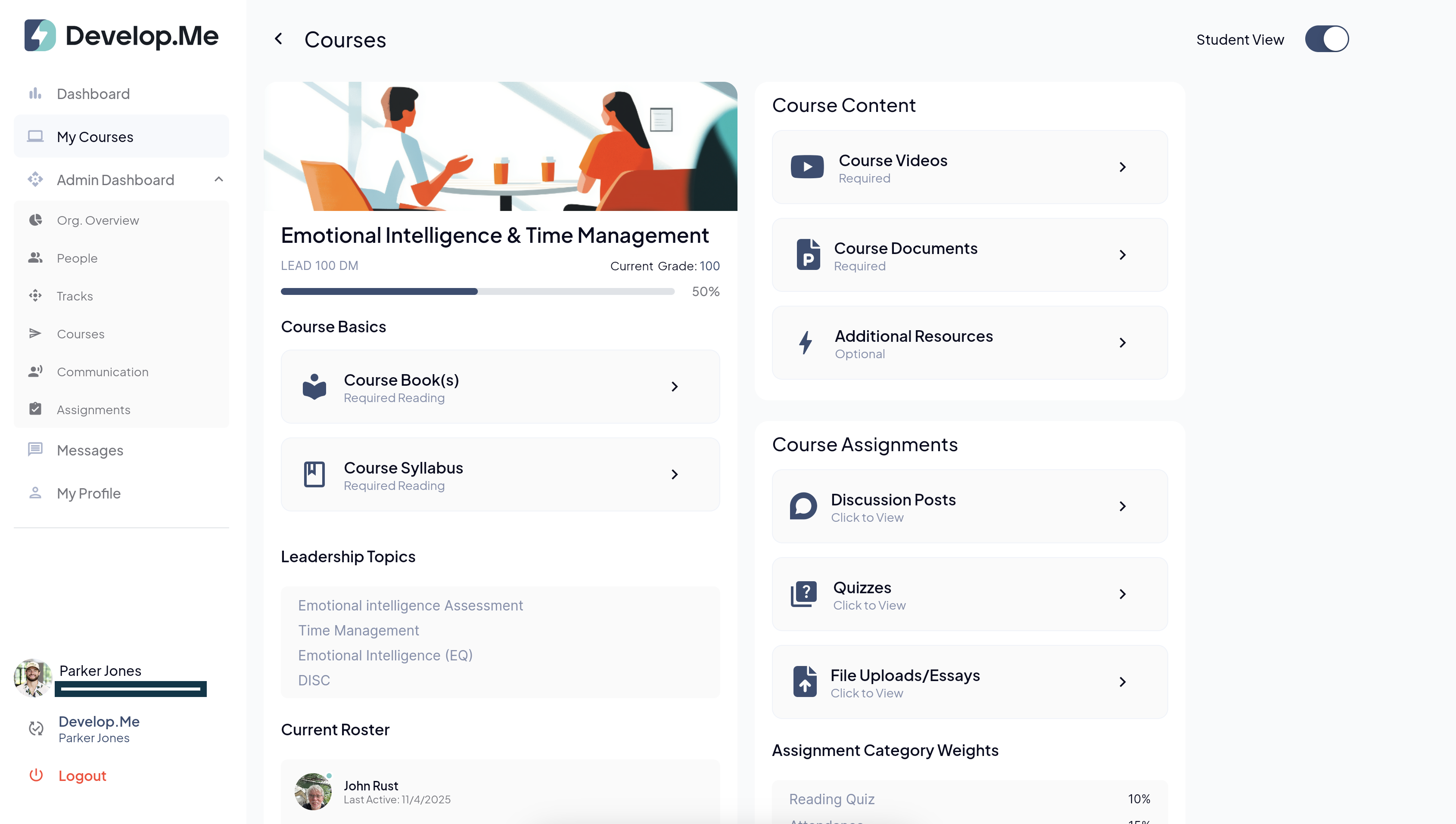Image resolution: width=1456 pixels, height=824 pixels.
Task: Collapse the Admin Dashboard section
Action: (x=219, y=180)
